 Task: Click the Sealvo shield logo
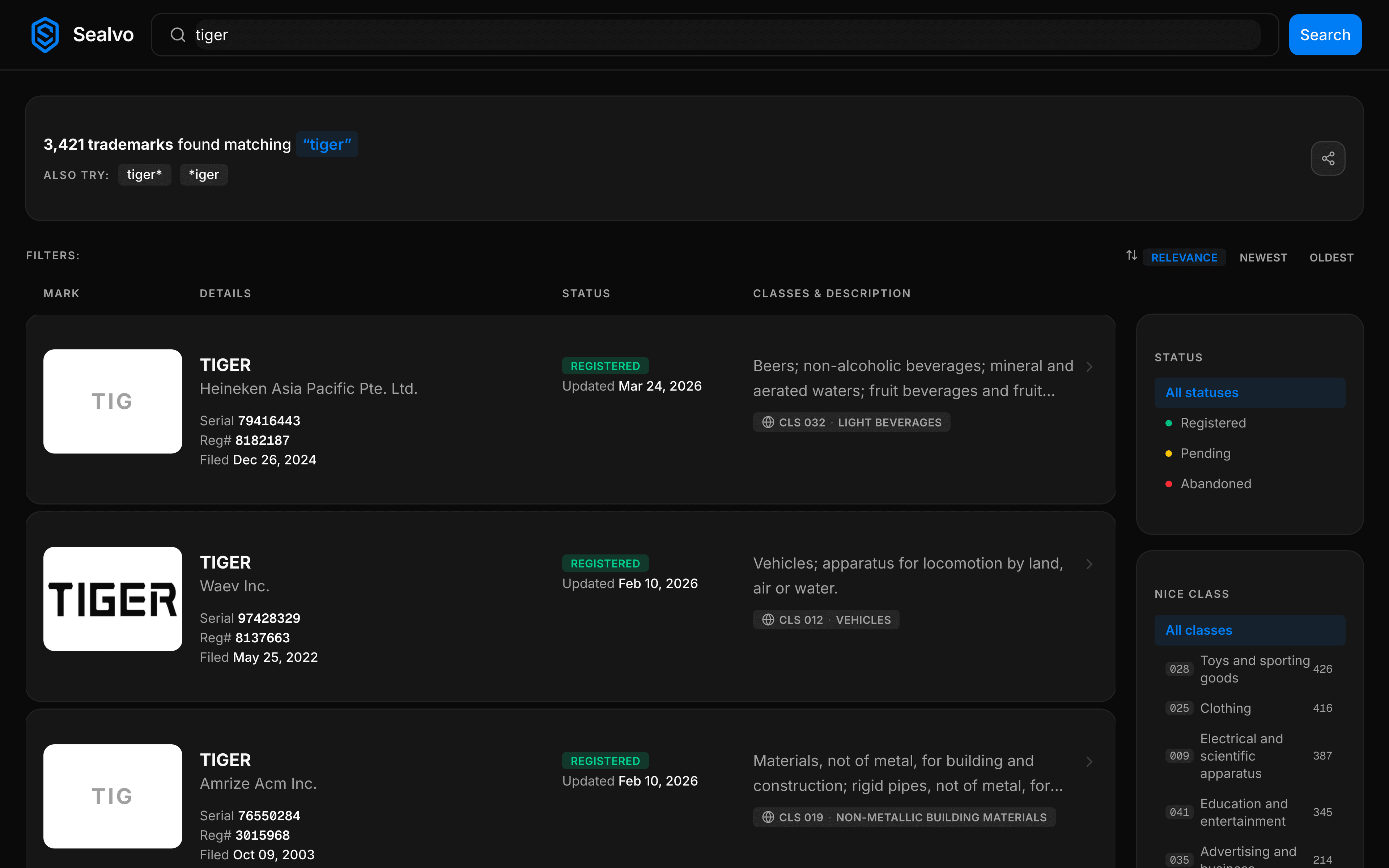tap(45, 34)
